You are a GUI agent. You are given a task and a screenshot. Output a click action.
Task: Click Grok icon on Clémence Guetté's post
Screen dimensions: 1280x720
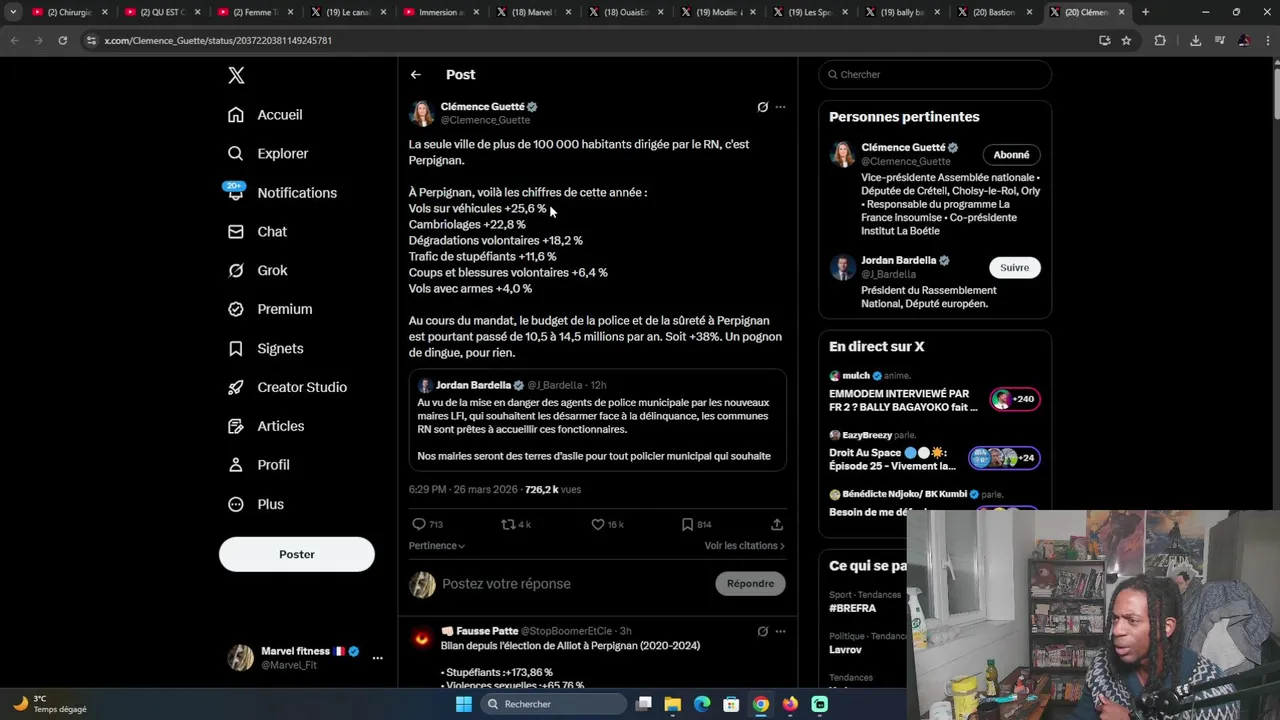point(762,107)
